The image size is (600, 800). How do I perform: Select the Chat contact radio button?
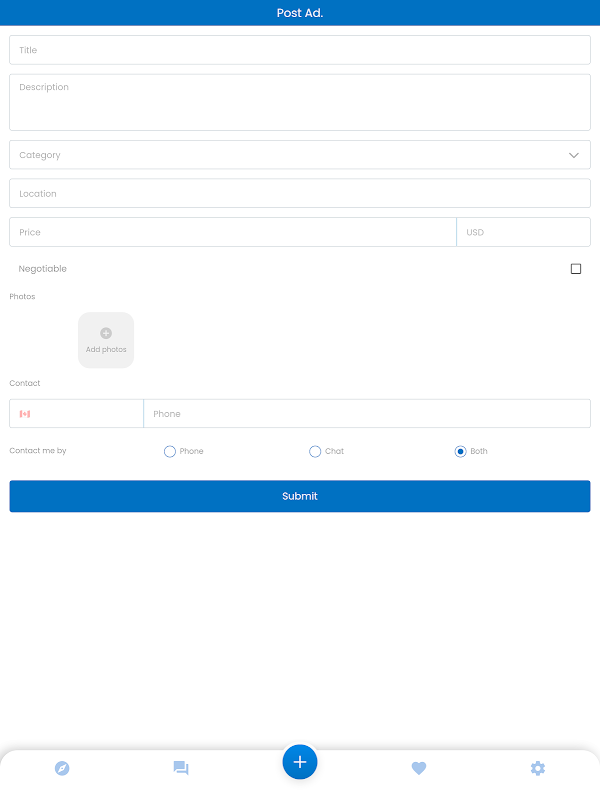pos(315,452)
